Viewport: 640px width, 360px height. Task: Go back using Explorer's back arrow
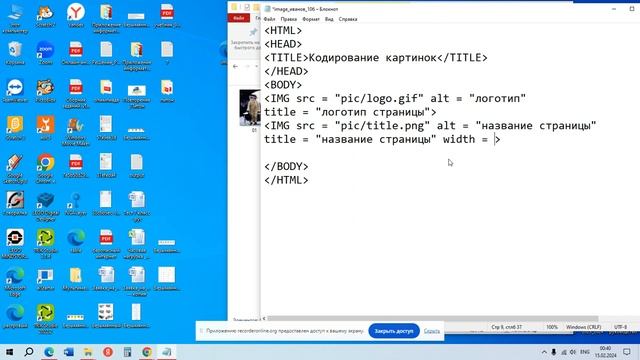point(236,66)
